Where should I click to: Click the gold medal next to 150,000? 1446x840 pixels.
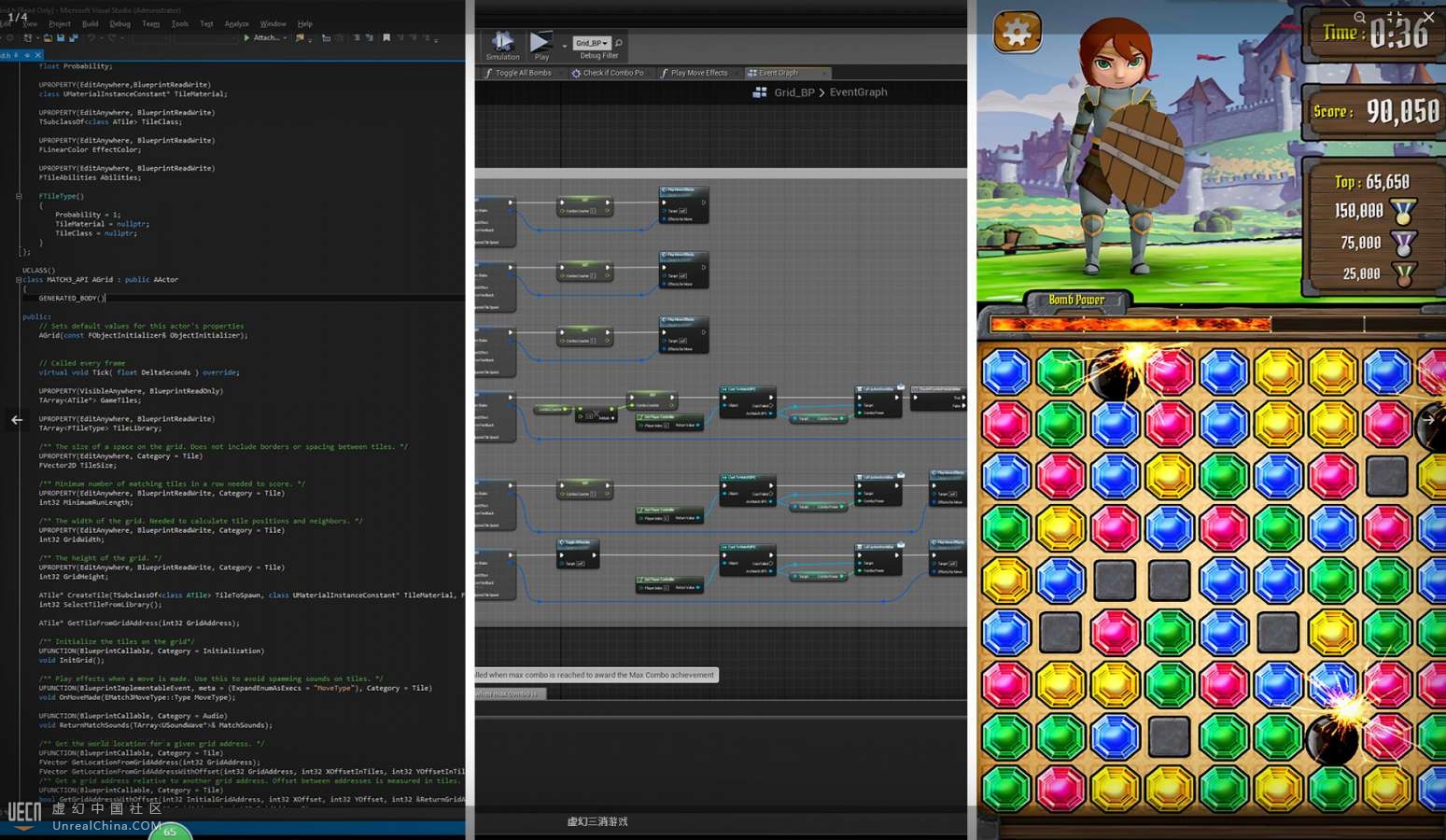(x=1403, y=211)
